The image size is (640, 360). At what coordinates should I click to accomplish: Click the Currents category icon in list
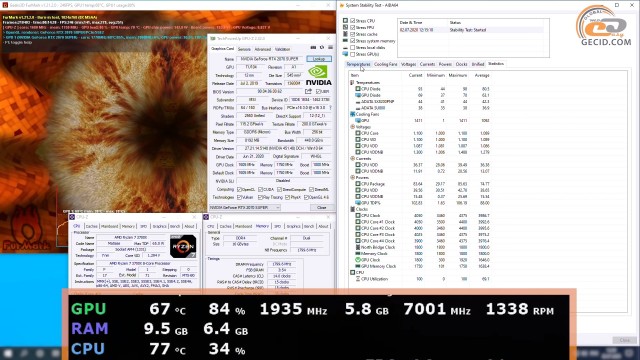352,158
